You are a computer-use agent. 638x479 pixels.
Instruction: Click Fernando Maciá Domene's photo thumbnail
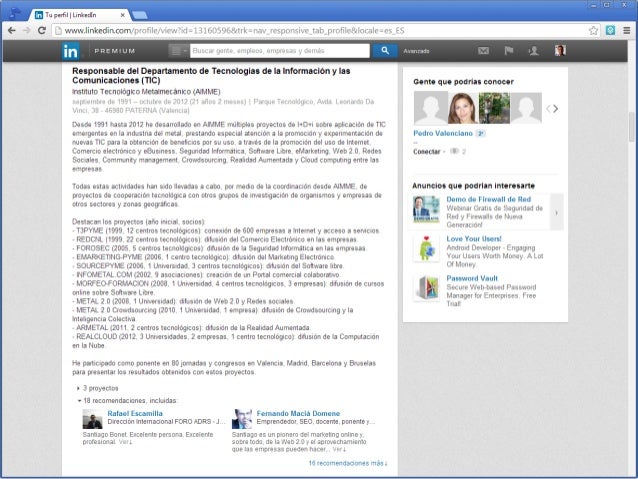click(x=242, y=419)
